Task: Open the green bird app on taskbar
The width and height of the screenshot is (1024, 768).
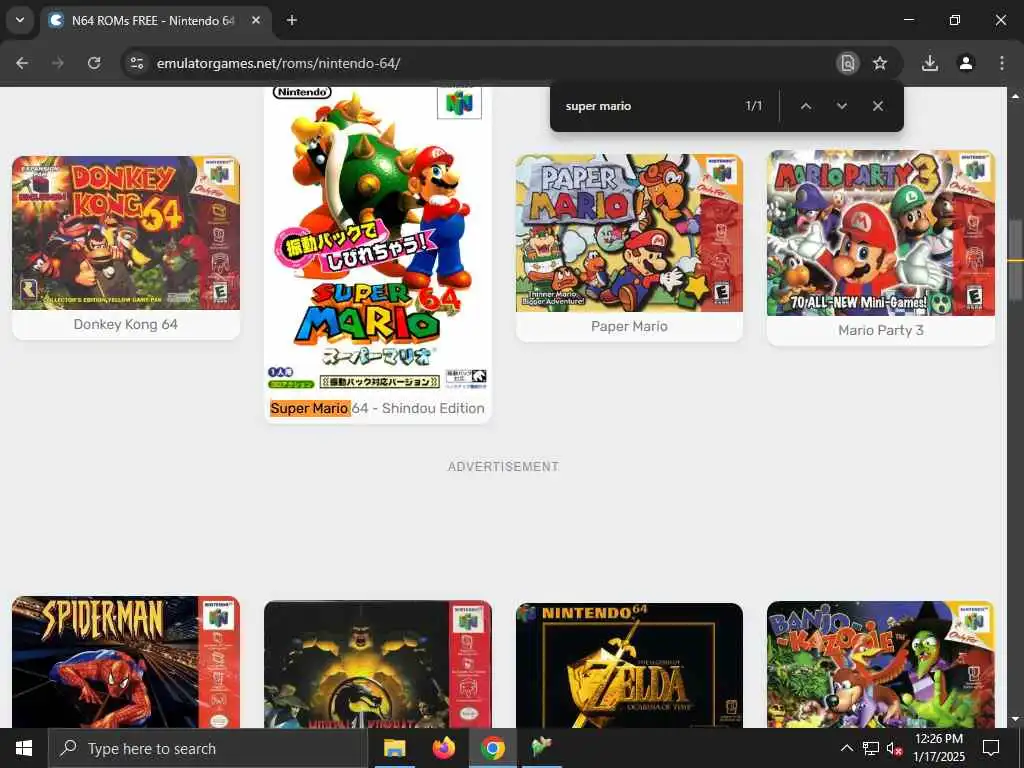Action: pyautogui.click(x=541, y=748)
